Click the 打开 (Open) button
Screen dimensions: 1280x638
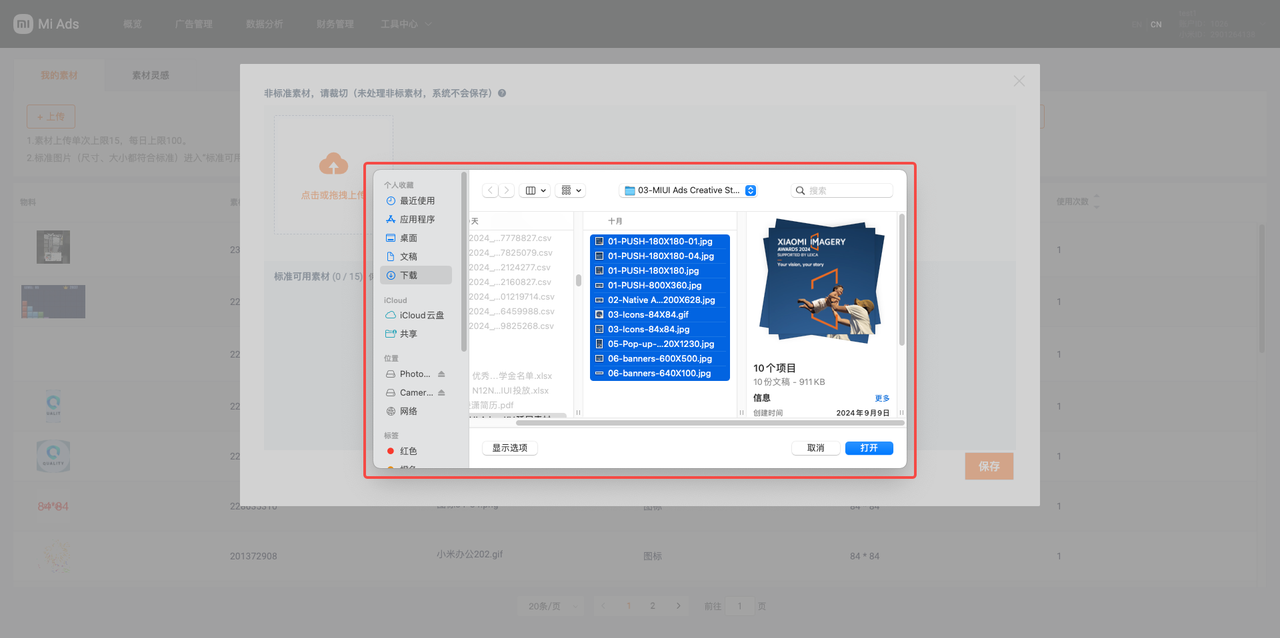(x=868, y=448)
